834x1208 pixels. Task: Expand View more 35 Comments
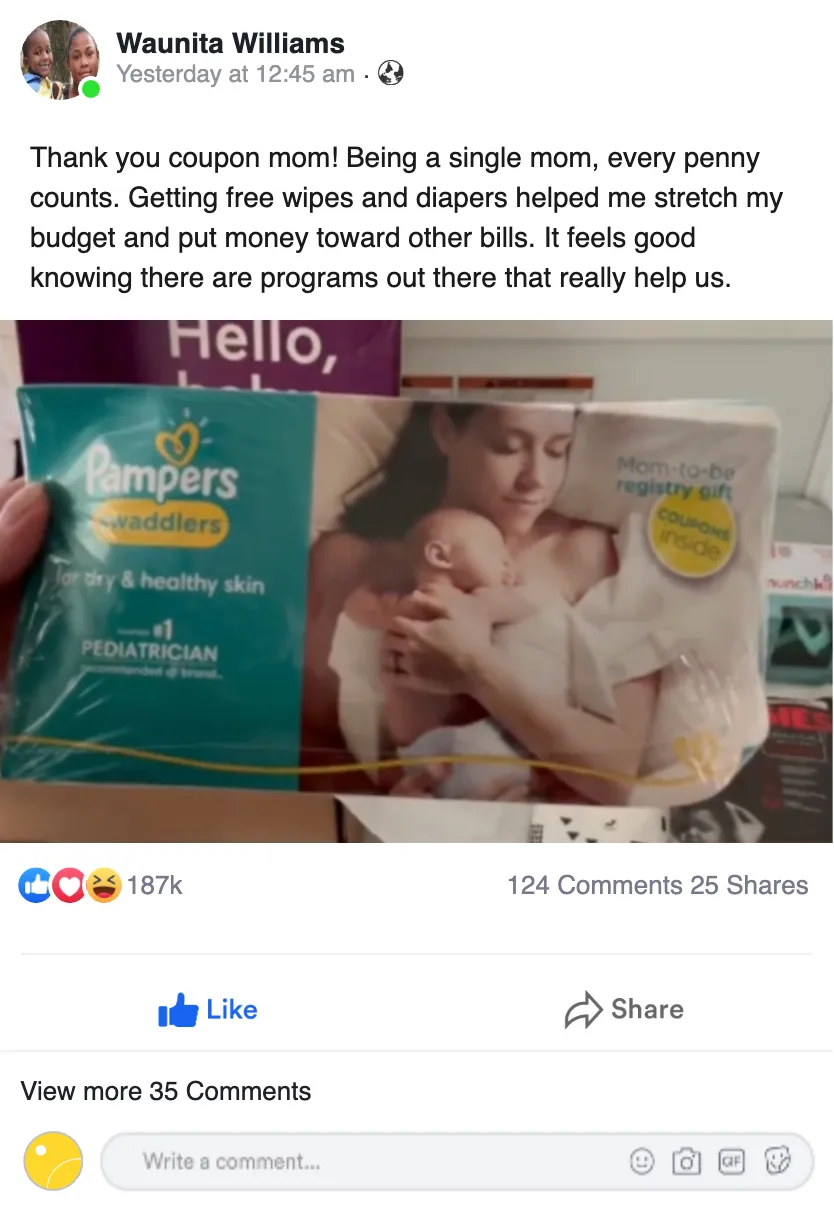[x=166, y=1091]
